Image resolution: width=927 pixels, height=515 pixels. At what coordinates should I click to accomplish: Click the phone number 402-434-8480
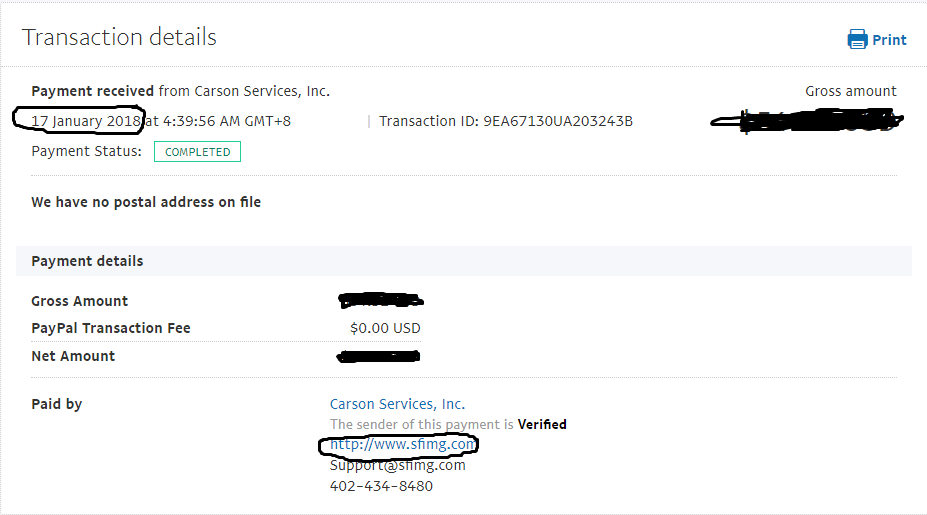pos(381,486)
